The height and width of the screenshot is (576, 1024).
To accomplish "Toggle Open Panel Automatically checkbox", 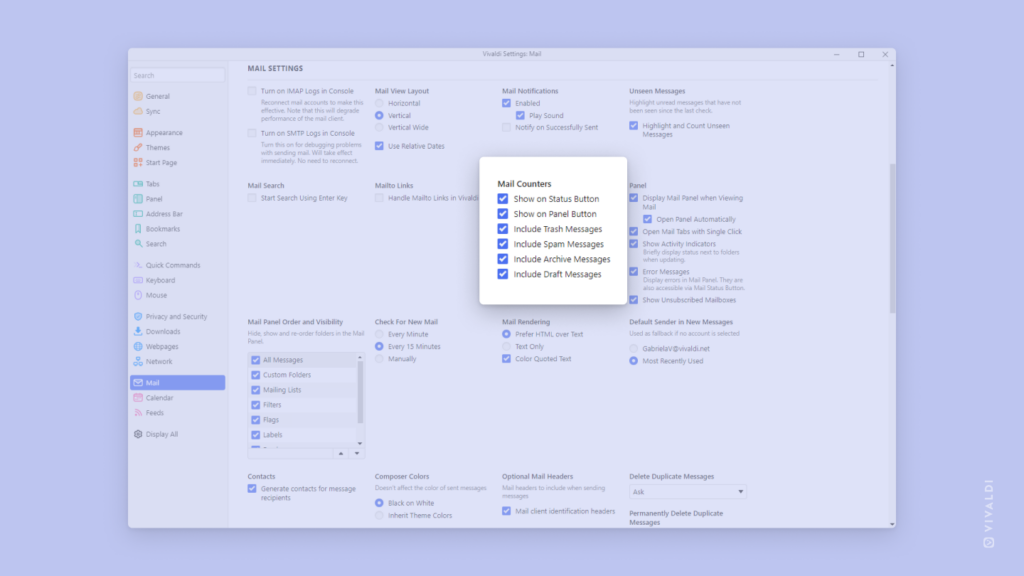I will click(647, 219).
